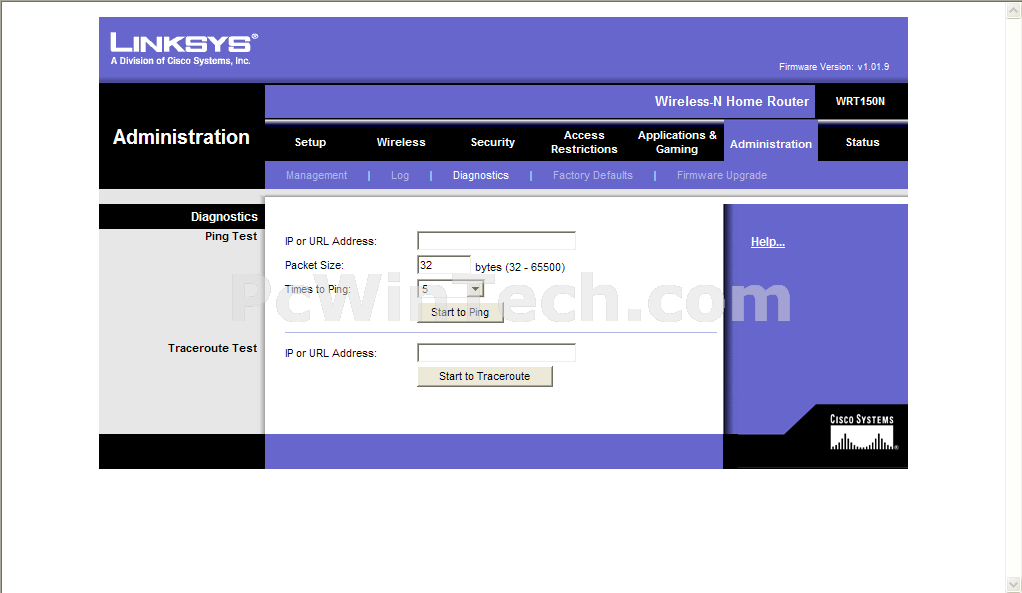Click the Start to Traceroute button
The image size is (1022, 593).
point(484,376)
